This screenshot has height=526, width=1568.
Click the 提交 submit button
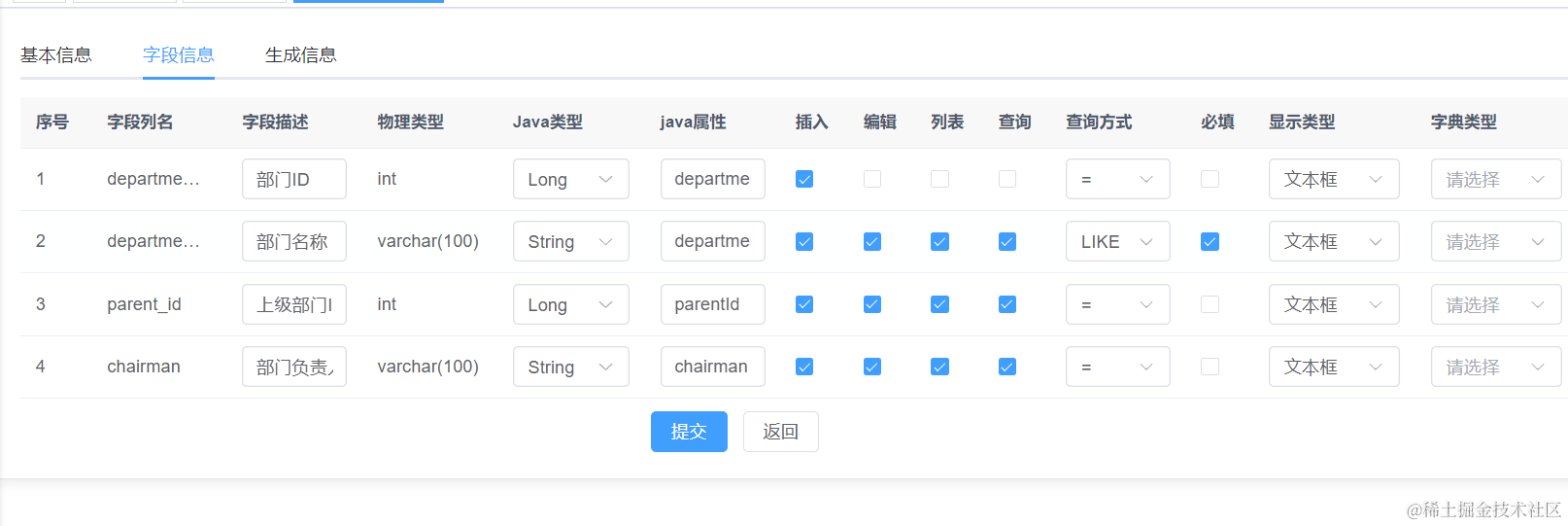tap(689, 432)
